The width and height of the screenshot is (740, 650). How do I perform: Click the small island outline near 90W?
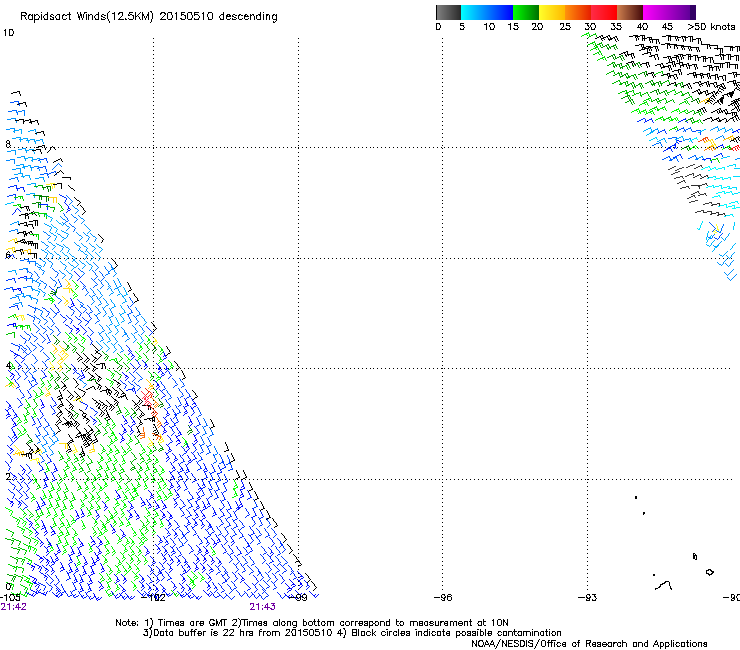coord(709,572)
